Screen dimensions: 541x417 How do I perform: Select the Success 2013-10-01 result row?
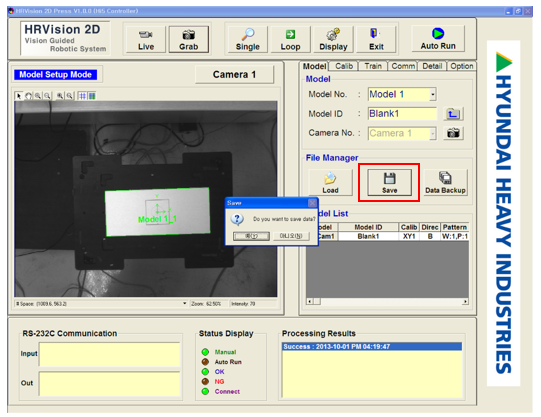tap(372, 346)
